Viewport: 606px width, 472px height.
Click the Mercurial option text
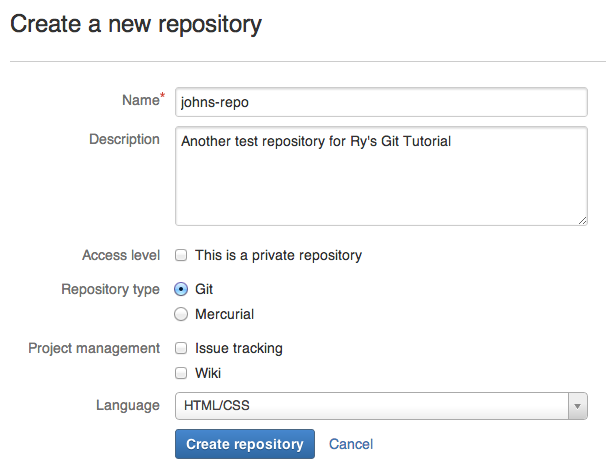(225, 314)
